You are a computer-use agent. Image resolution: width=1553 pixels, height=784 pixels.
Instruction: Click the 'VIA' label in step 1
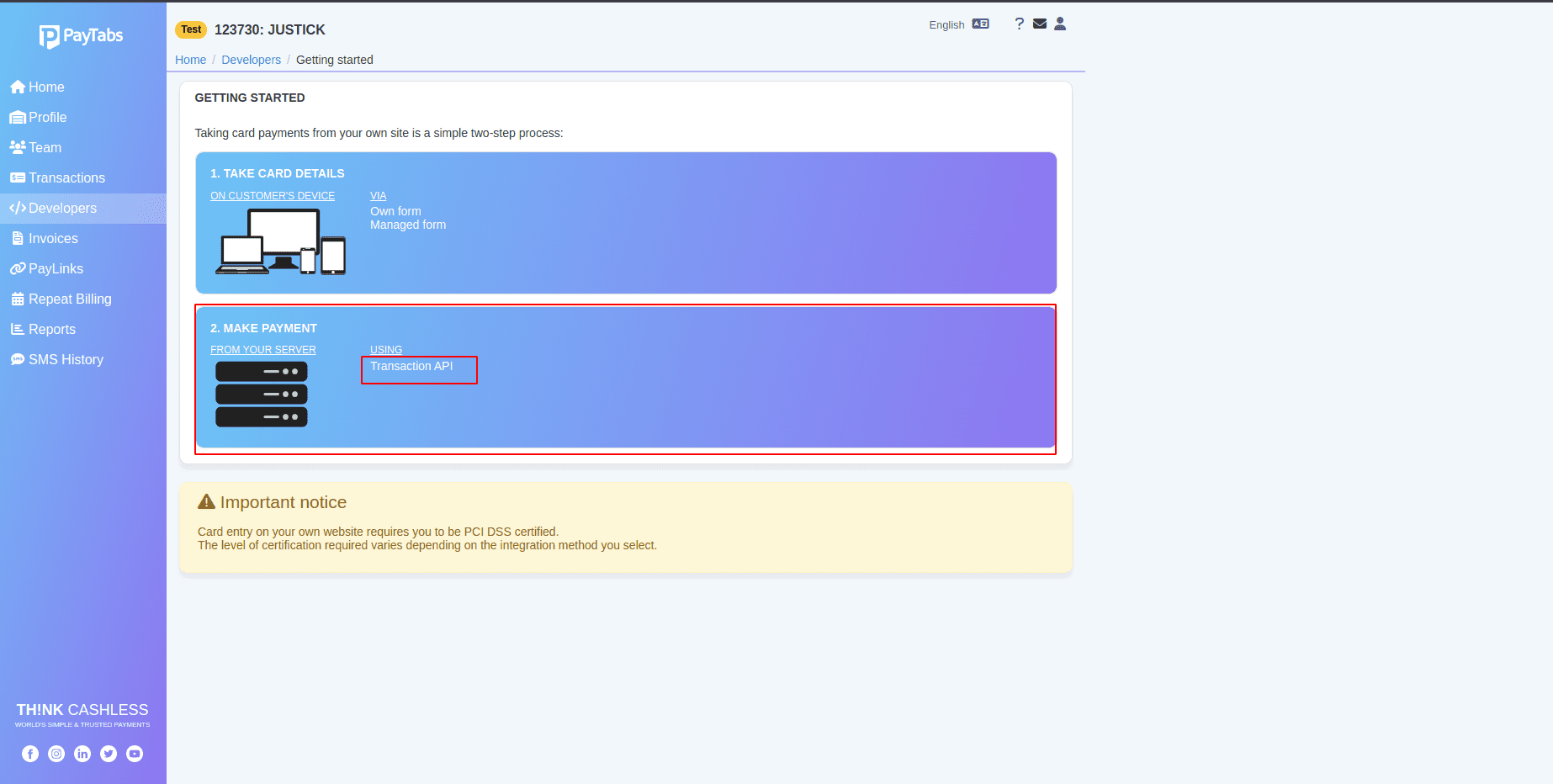point(379,196)
